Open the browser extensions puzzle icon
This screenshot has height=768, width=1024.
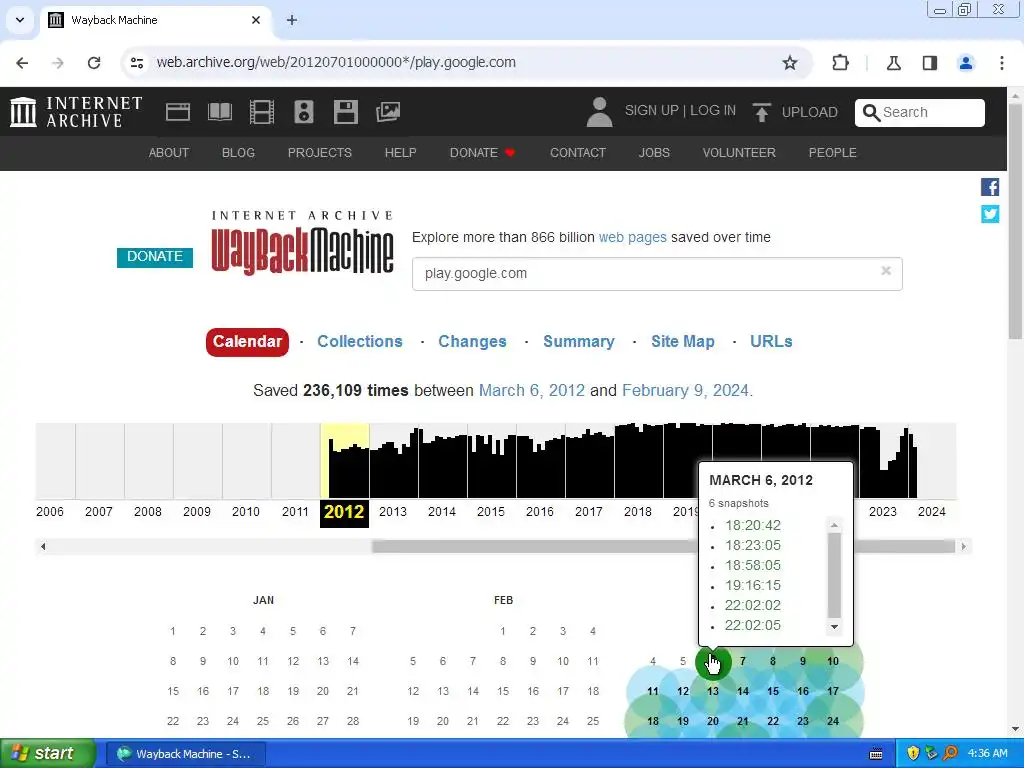pyautogui.click(x=840, y=63)
